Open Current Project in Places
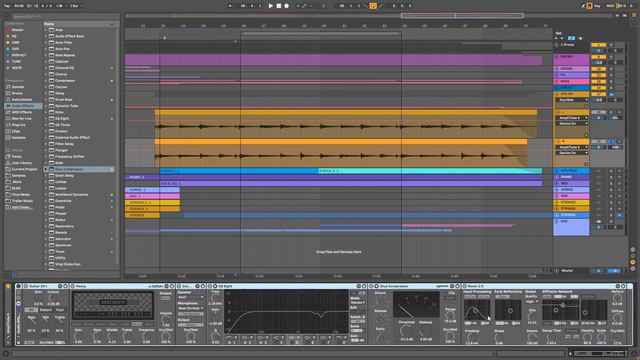Viewport: 640px width, 360px height. pyautogui.click(x=24, y=169)
